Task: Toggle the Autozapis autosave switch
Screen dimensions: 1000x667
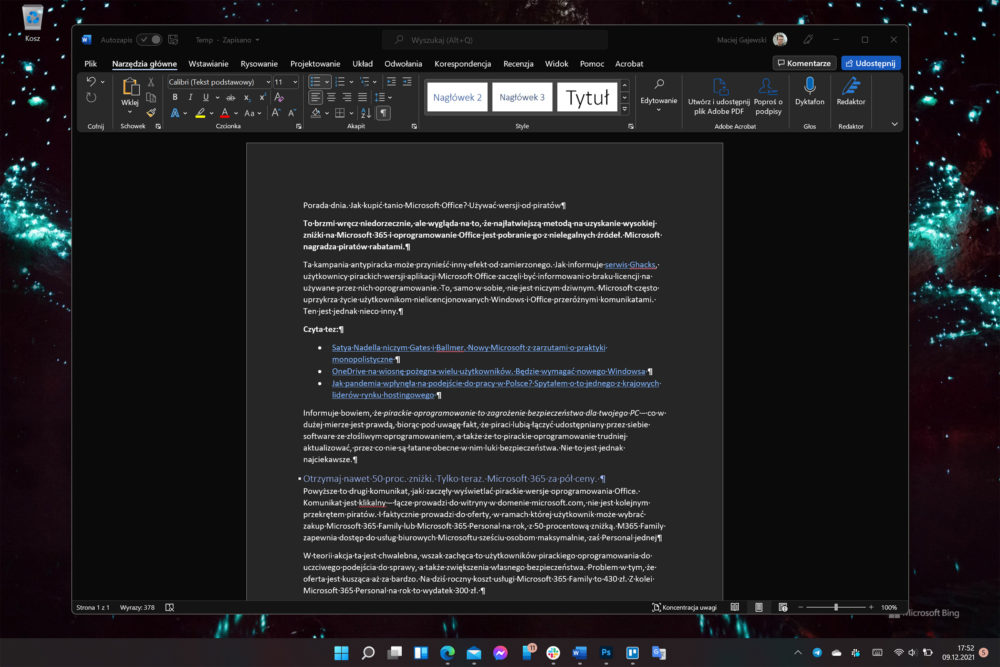Action: pos(150,40)
